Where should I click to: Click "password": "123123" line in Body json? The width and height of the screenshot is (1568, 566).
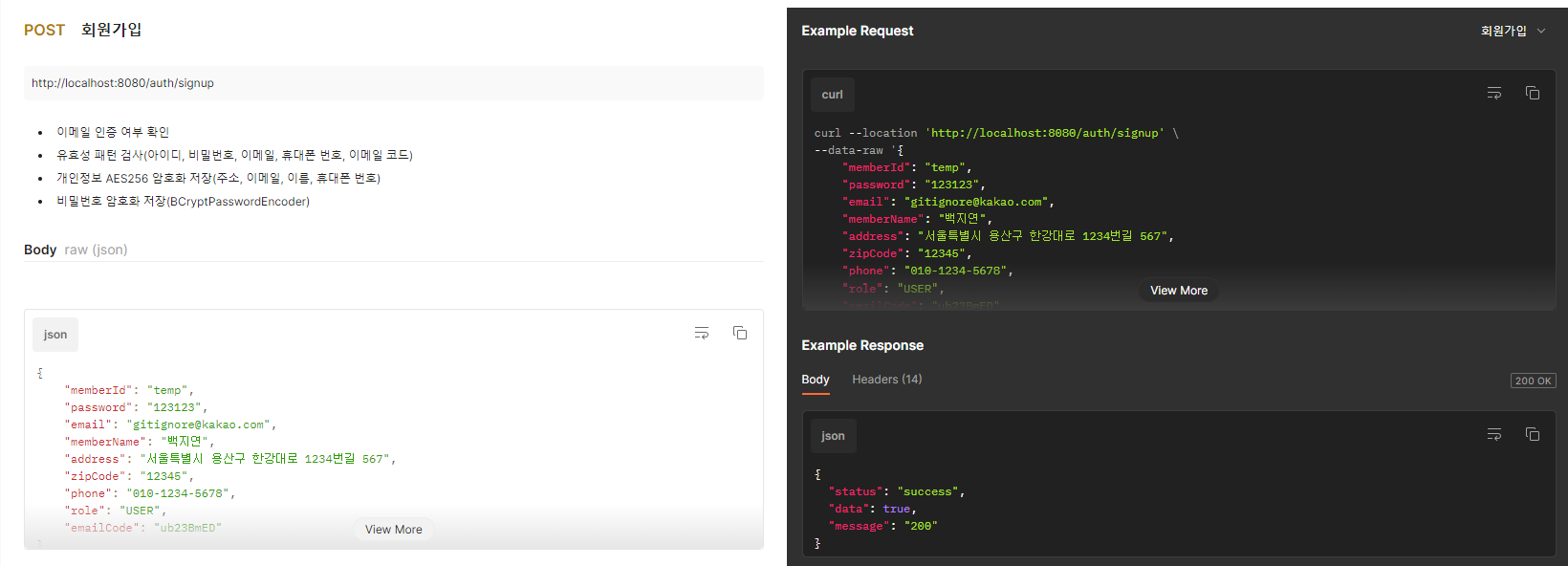[136, 407]
